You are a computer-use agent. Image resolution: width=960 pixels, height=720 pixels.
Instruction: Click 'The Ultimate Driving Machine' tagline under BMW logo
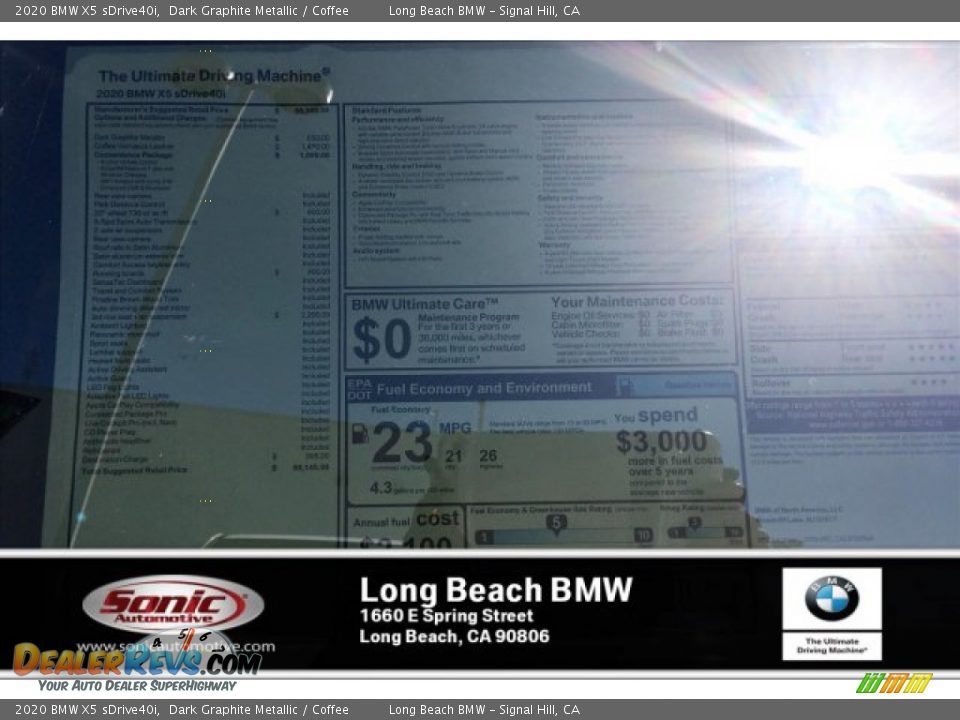coord(832,646)
